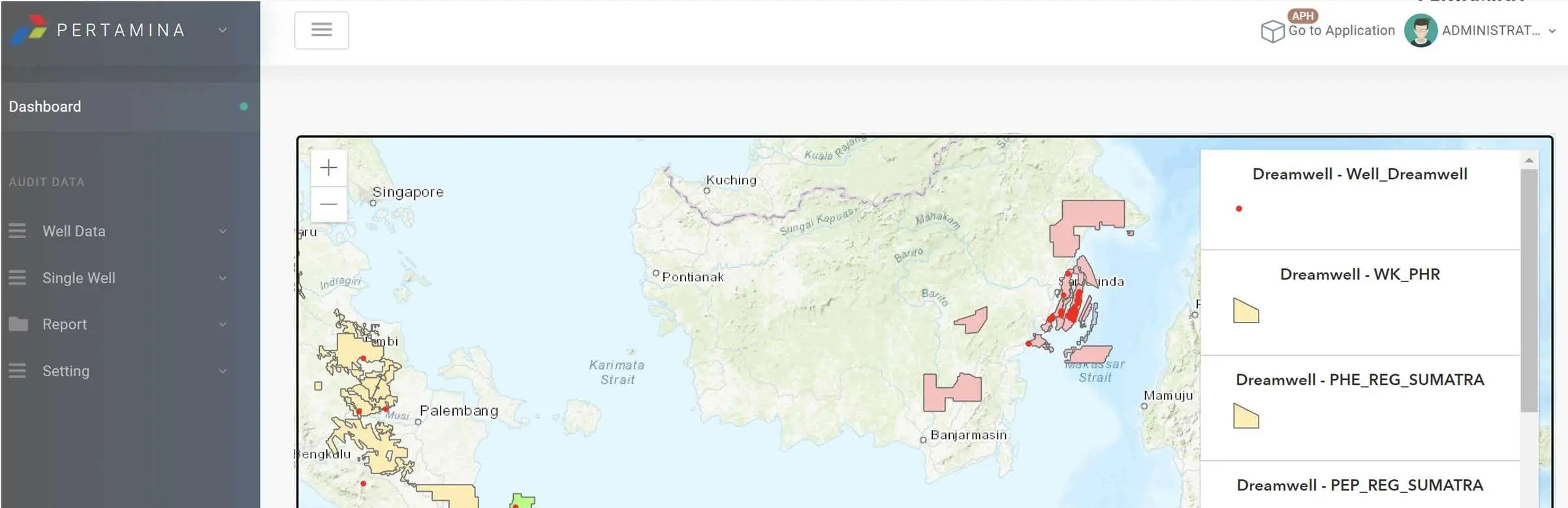1568x508 pixels.
Task: Click the red Well_Dreamwell legend dot
Action: click(x=1238, y=209)
